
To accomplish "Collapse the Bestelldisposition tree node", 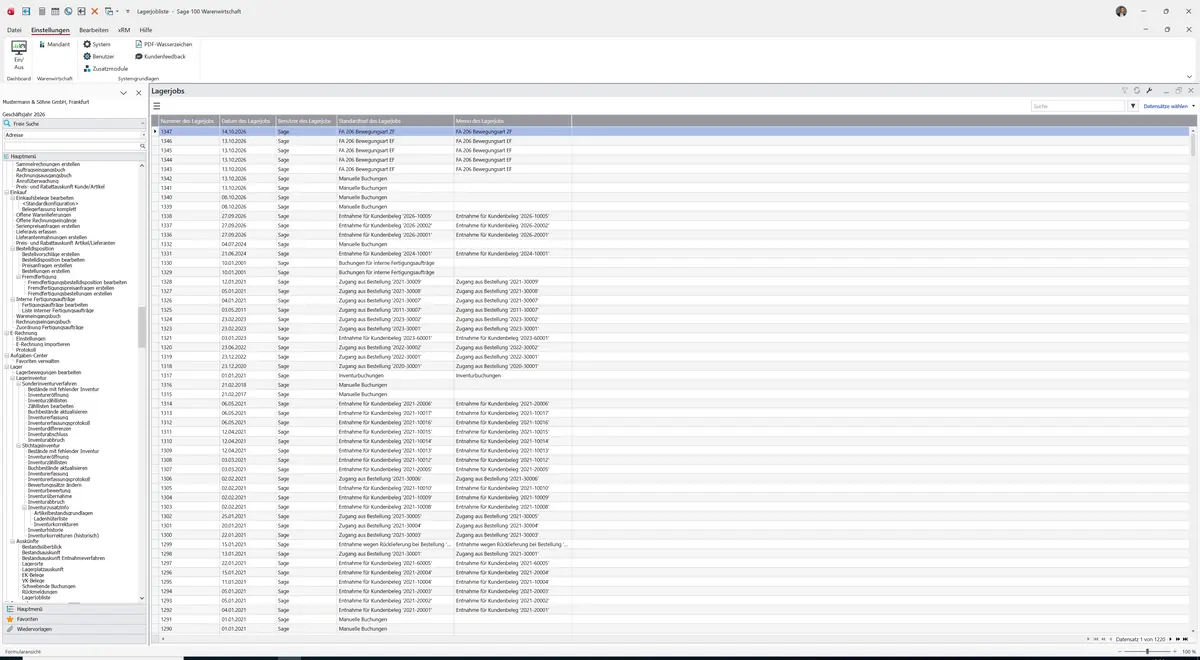I will pos(12,248).
